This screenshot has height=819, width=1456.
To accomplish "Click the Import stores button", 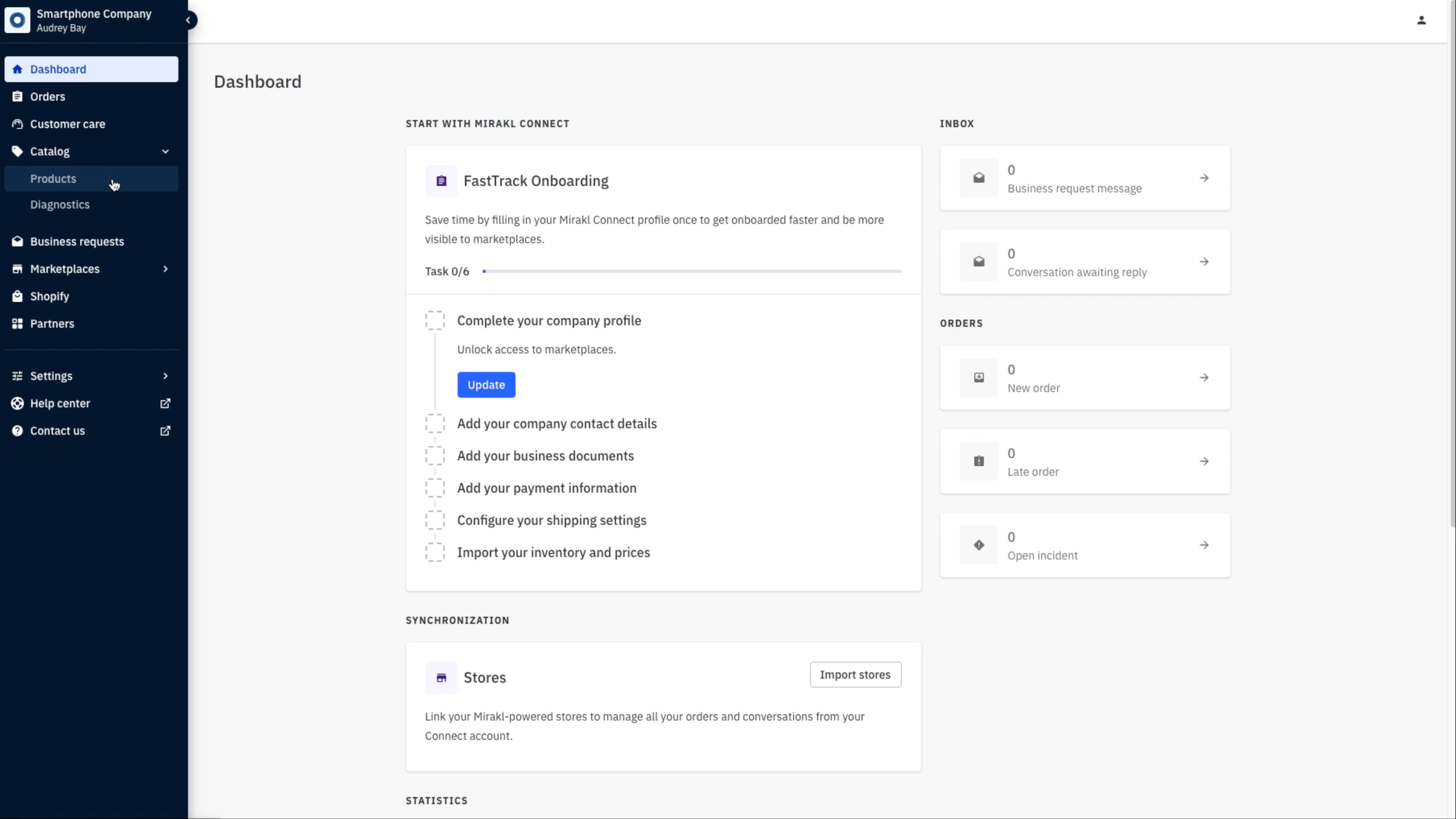I will coord(855,674).
